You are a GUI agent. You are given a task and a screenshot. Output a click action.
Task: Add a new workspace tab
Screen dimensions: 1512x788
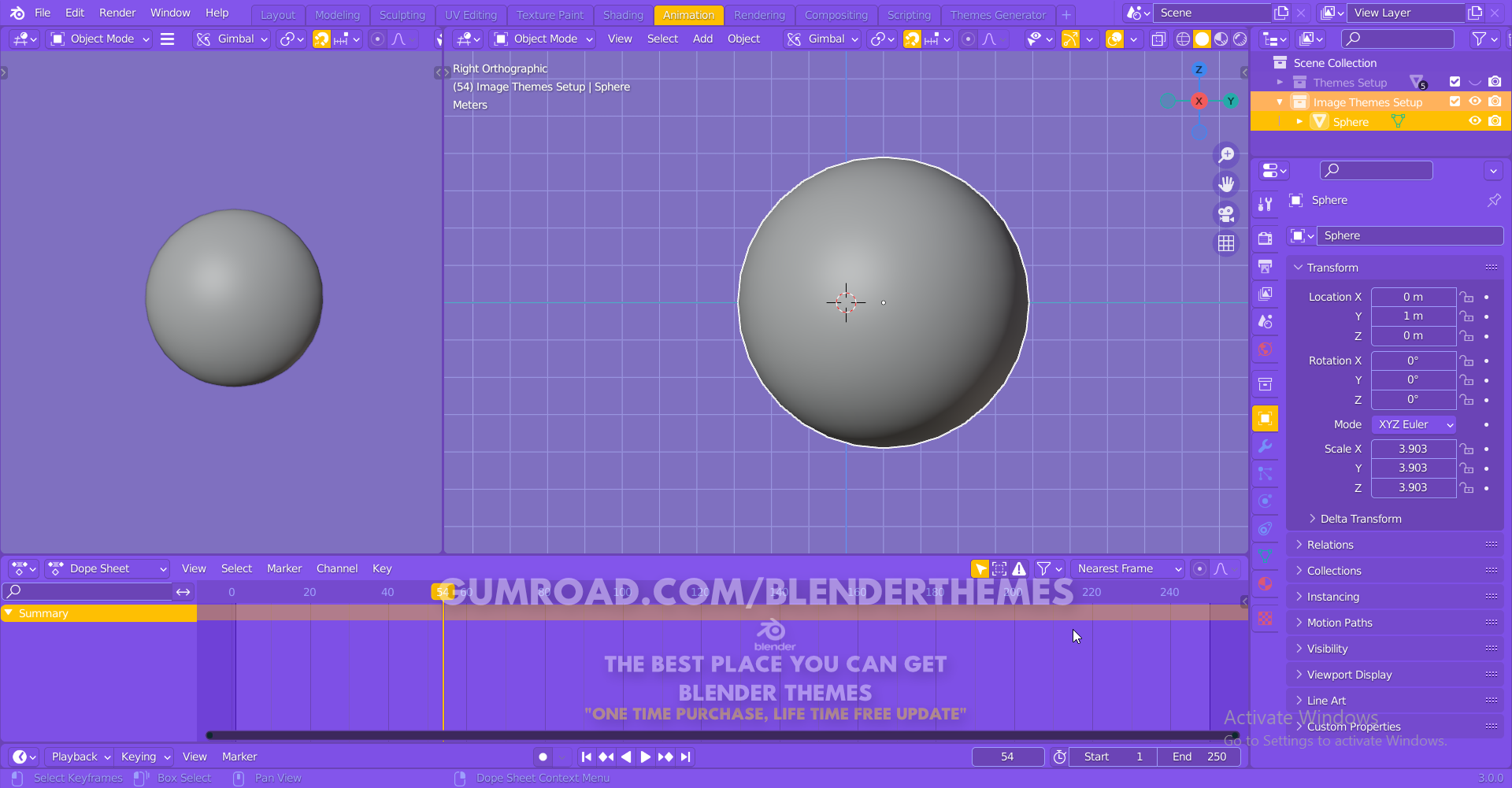[x=1066, y=15]
